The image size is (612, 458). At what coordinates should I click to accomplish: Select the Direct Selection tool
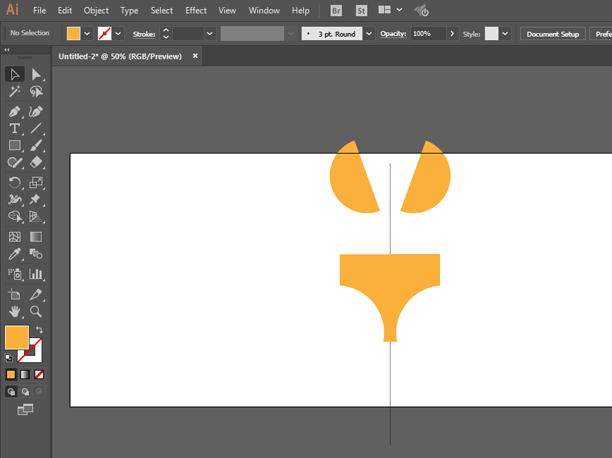click(x=37, y=74)
